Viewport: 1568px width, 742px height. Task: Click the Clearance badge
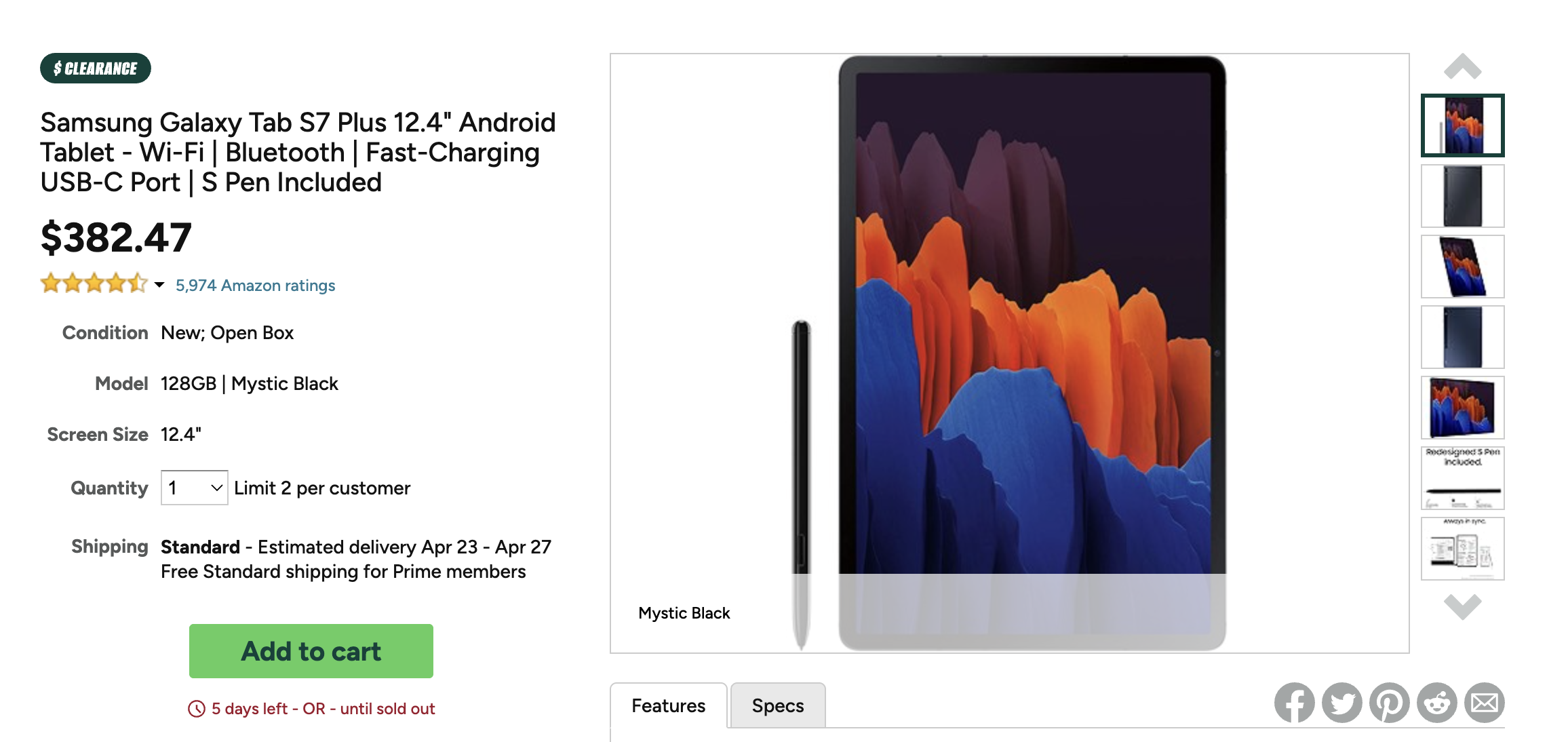tap(96, 69)
